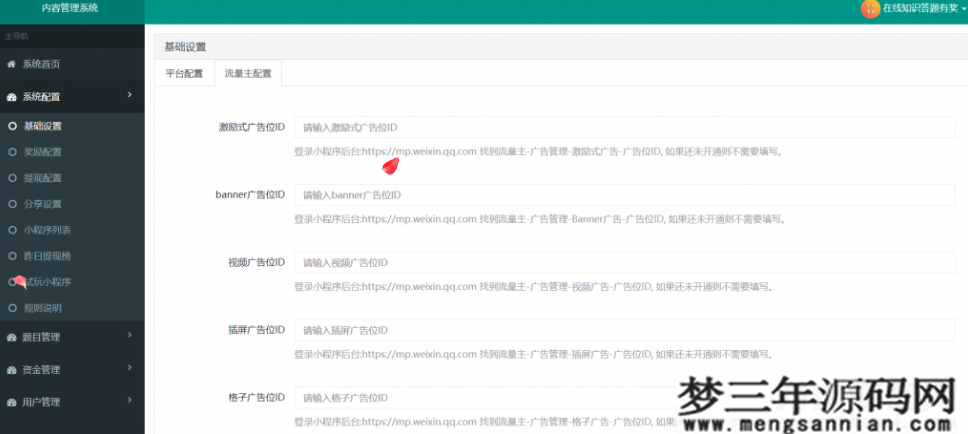Select the 流量主配置 tab
This screenshot has height=434, width=968.
pyautogui.click(x=248, y=73)
